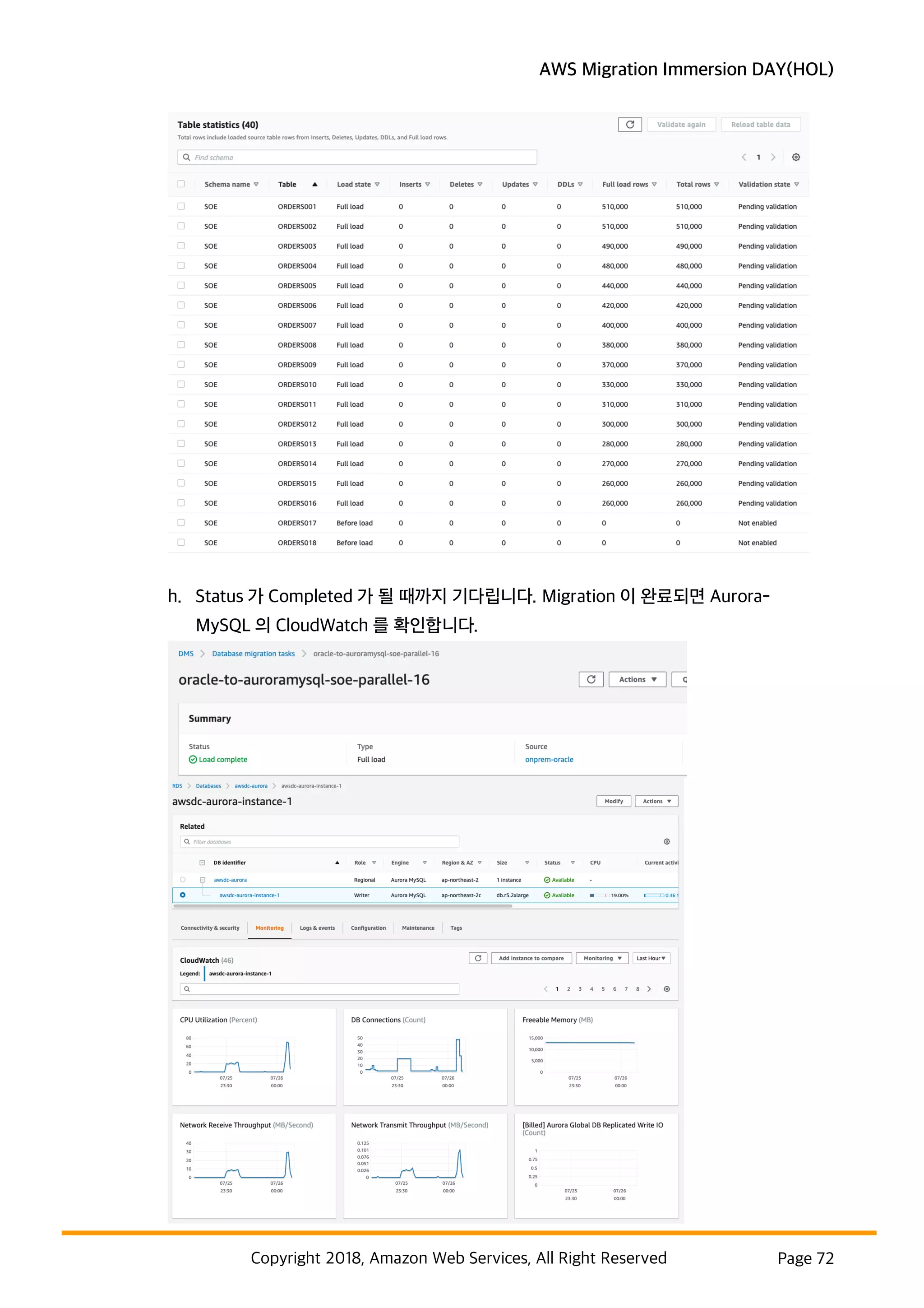
Task: Open awsdc-aurora-instance-1 in the databases list
Action: [x=249, y=896]
